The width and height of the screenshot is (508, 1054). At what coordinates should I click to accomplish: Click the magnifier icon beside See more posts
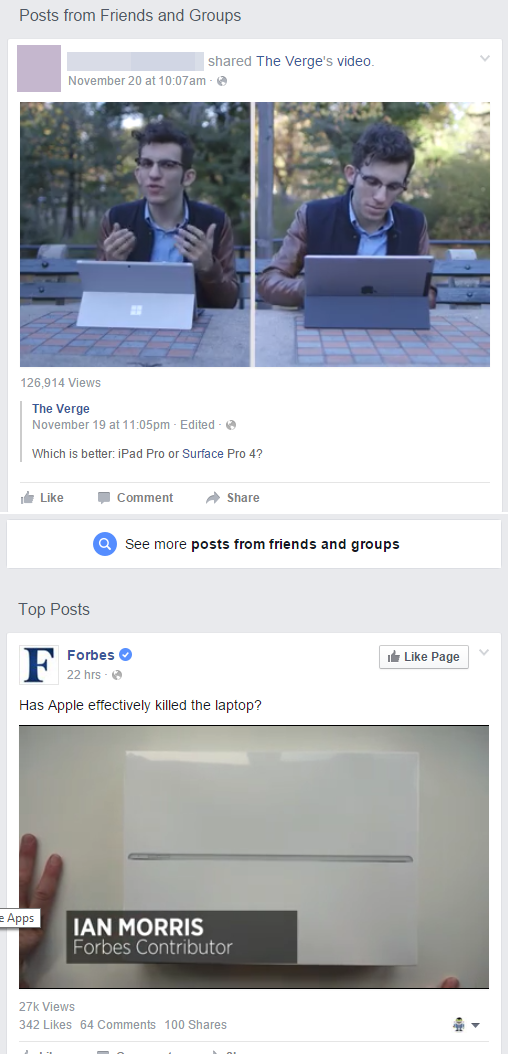[105, 544]
